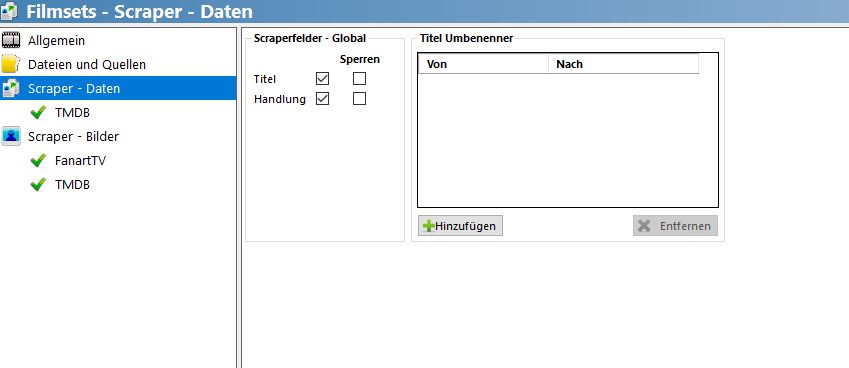Open TMDB under Scraper - Daten
Image resolution: width=849 pixels, height=368 pixels.
(x=72, y=113)
